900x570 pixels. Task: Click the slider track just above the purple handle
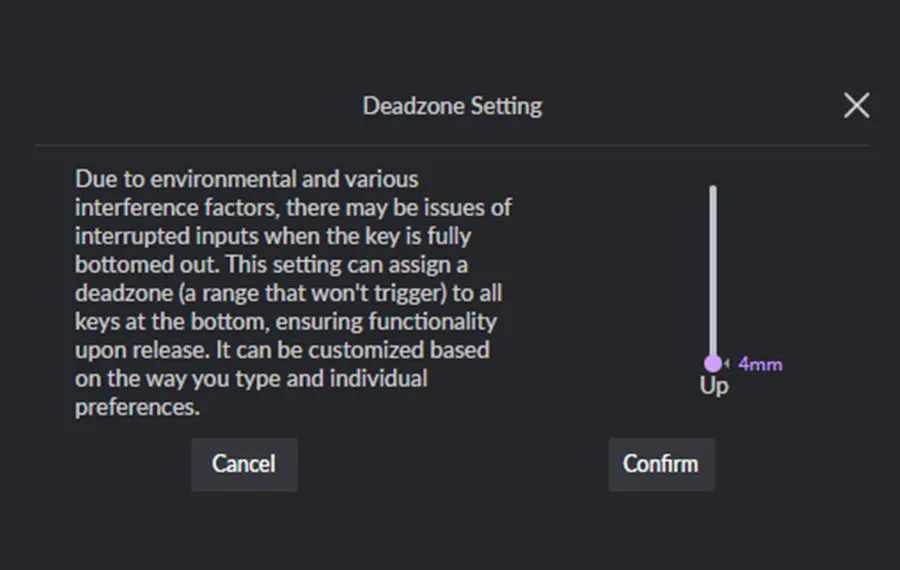click(713, 340)
